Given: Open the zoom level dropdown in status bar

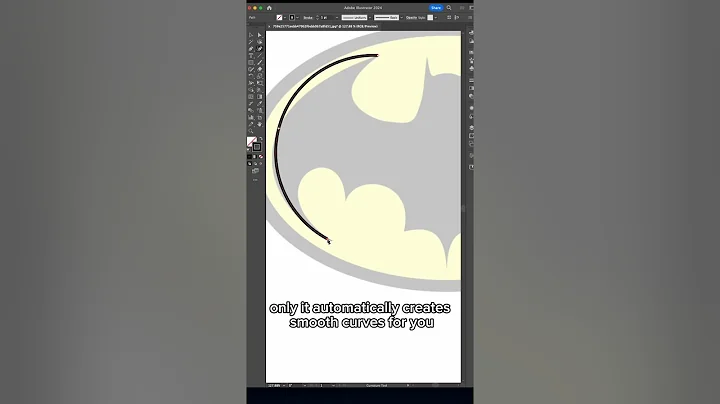Looking at the screenshot, I should tap(284, 385).
